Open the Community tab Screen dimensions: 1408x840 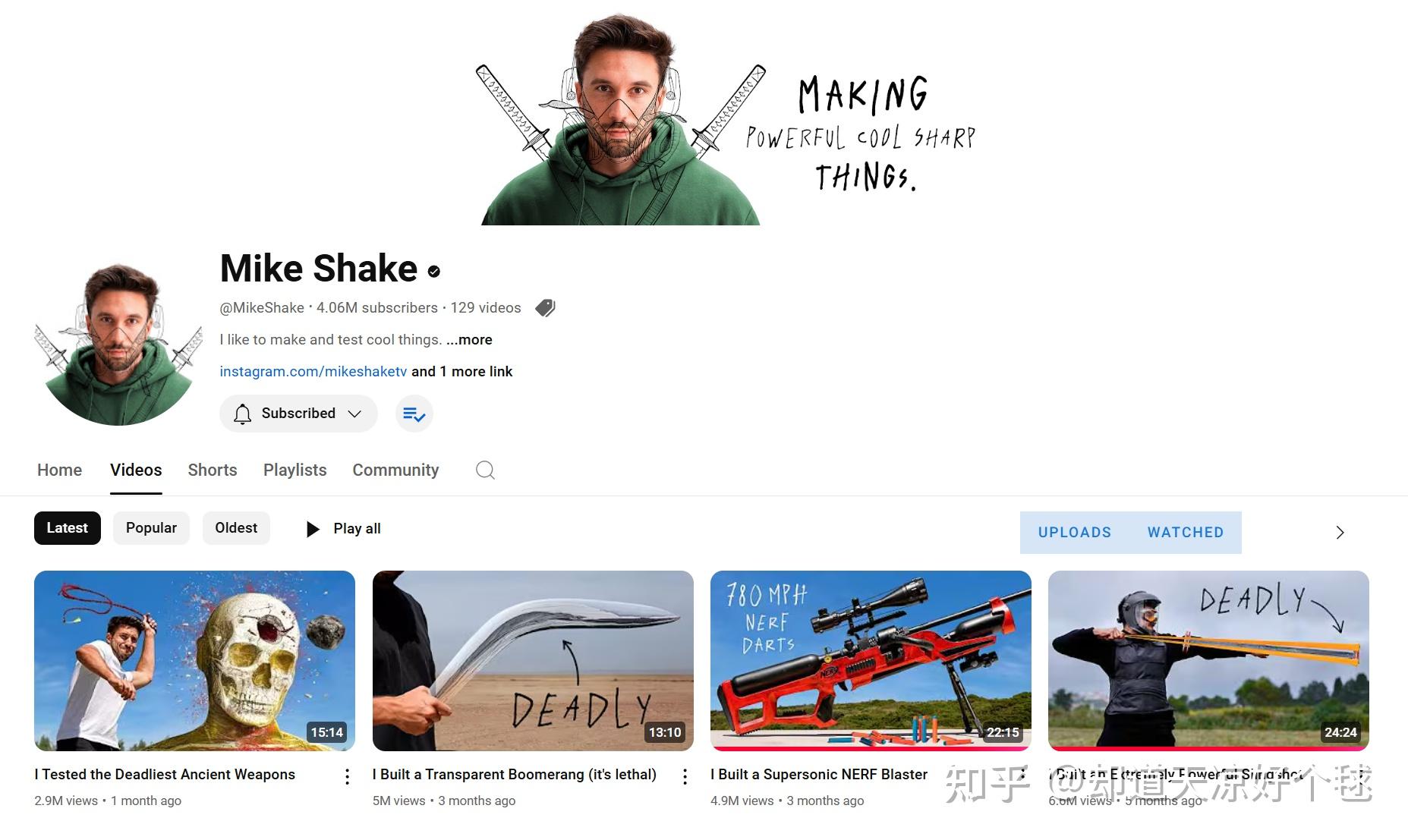point(395,470)
